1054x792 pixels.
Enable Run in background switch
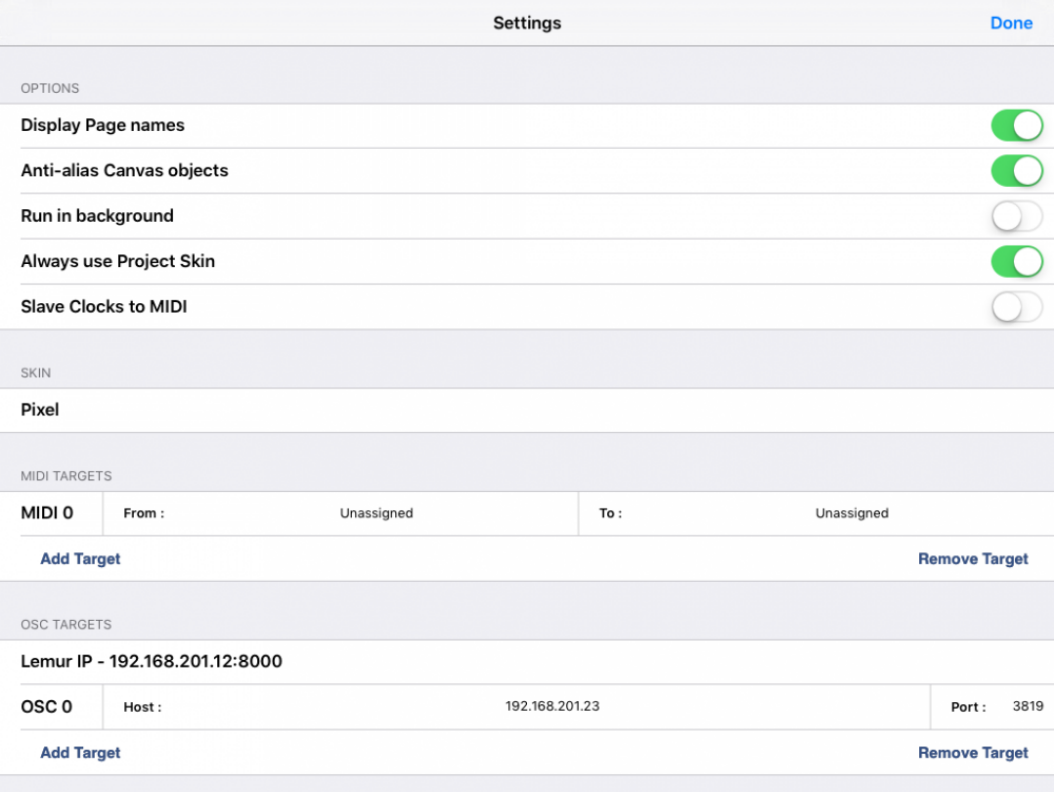(1016, 216)
